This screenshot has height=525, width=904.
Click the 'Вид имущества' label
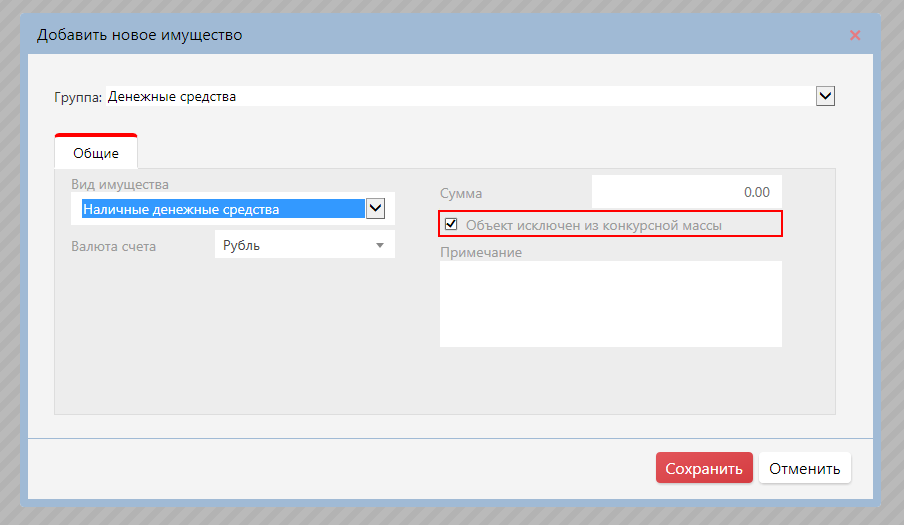coord(120,184)
